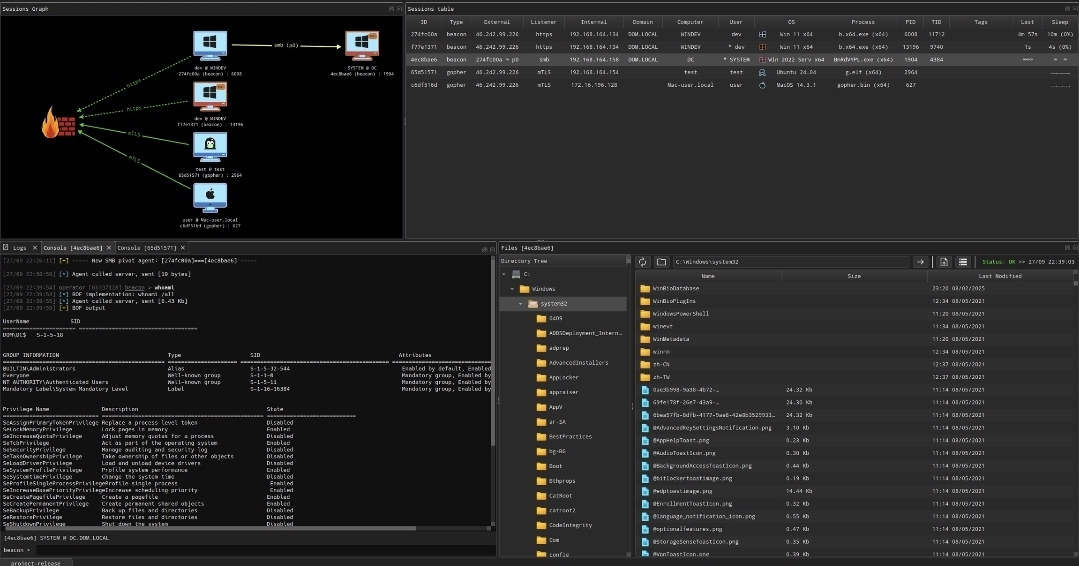Click the upload file icon in Files panel
This screenshot has width=1079, height=566.
(944, 262)
